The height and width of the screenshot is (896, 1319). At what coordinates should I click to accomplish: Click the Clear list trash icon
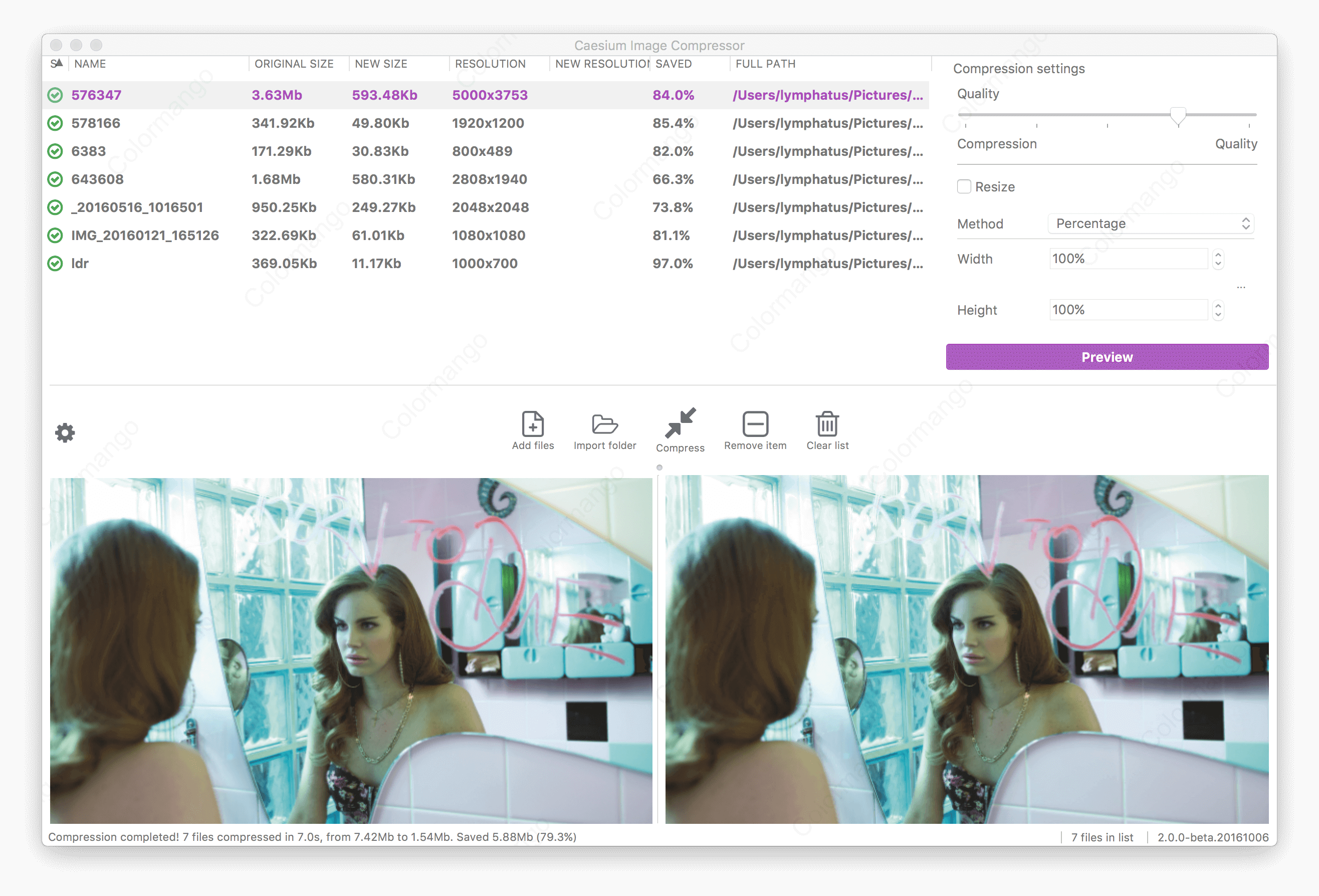[827, 424]
